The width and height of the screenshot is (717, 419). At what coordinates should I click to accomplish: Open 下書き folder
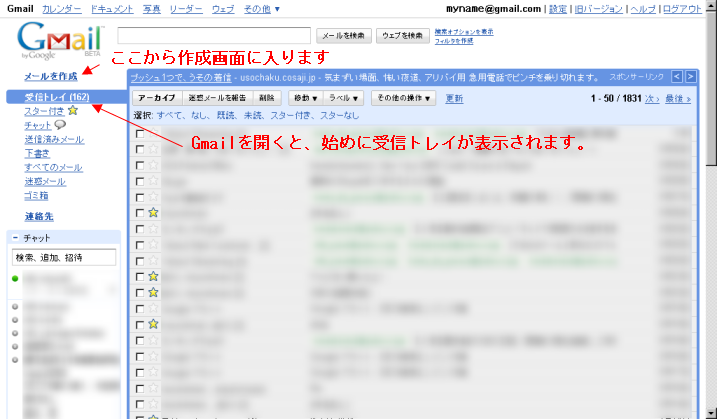coord(37,153)
